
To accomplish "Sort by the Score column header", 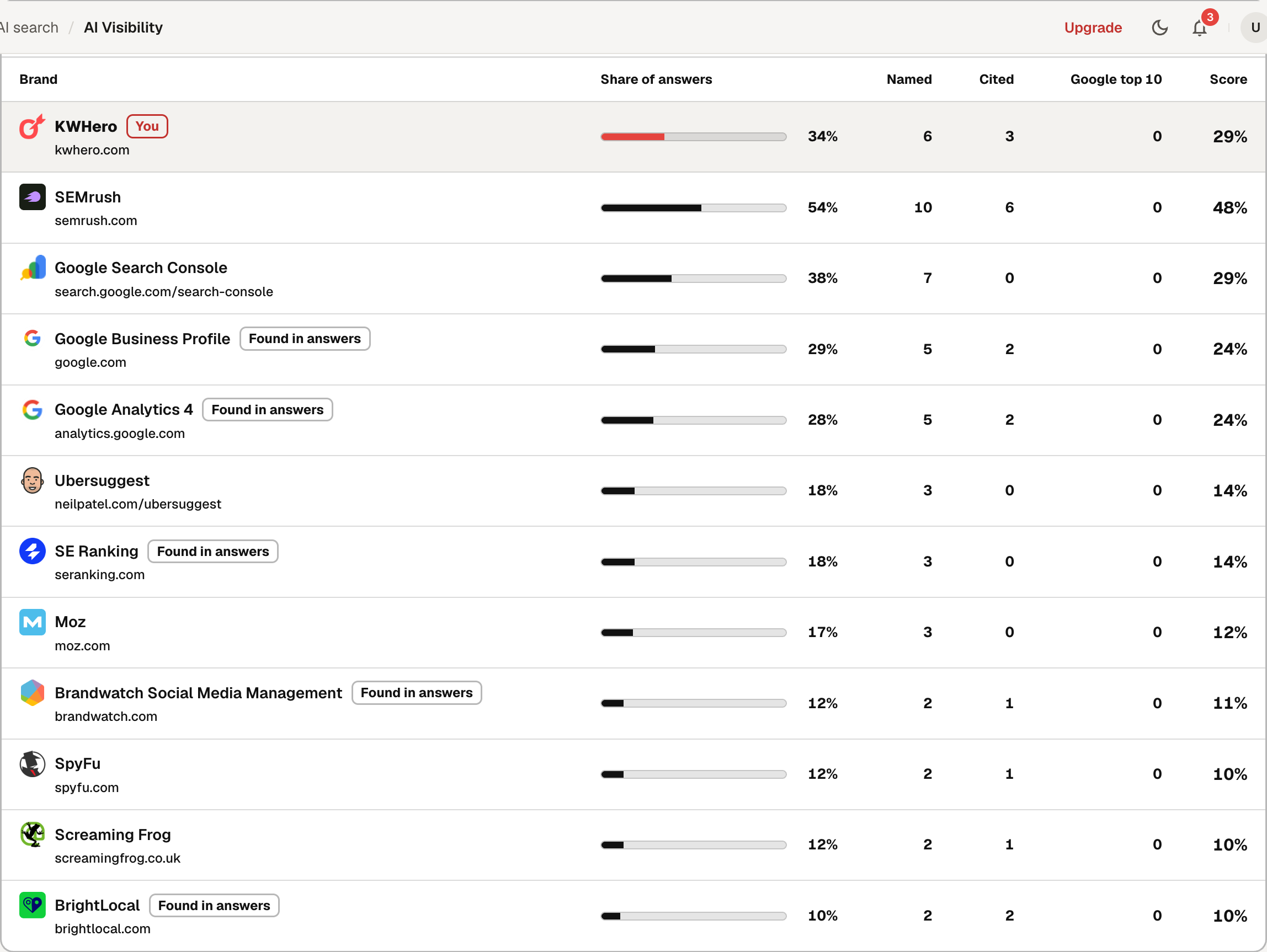I will click(x=1228, y=79).
